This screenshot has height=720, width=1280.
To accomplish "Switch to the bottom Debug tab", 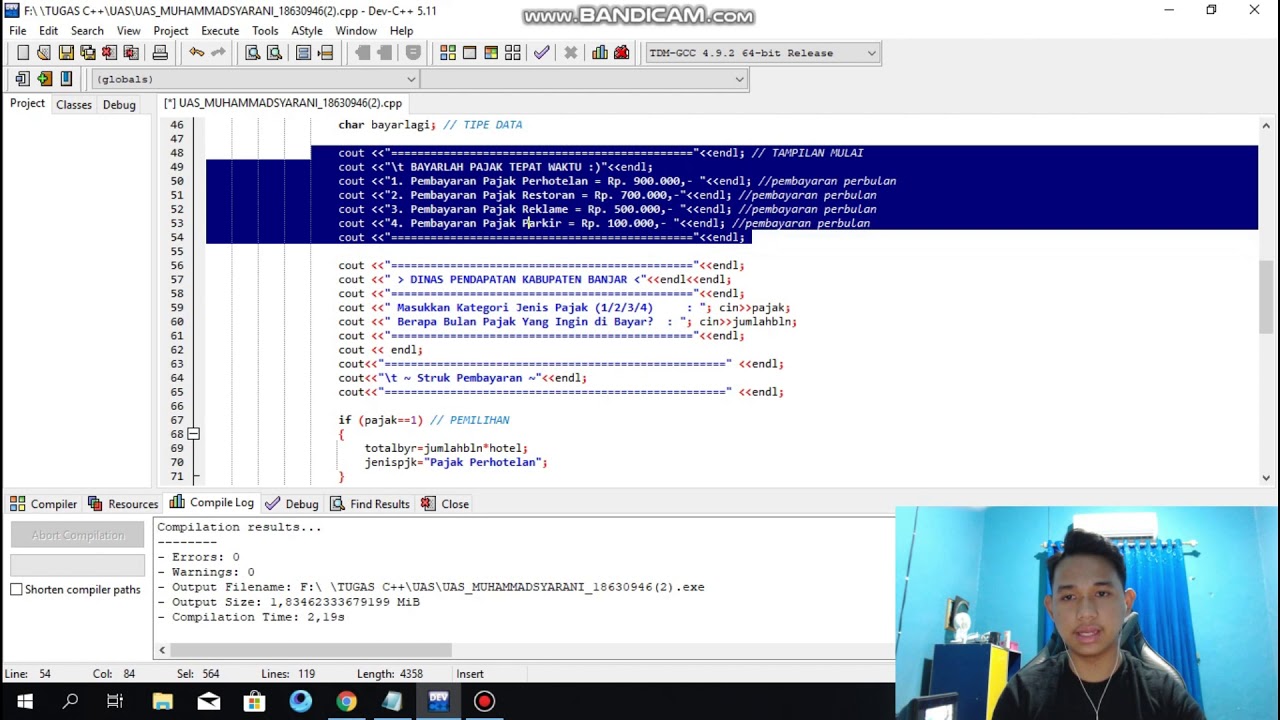I will pos(292,504).
